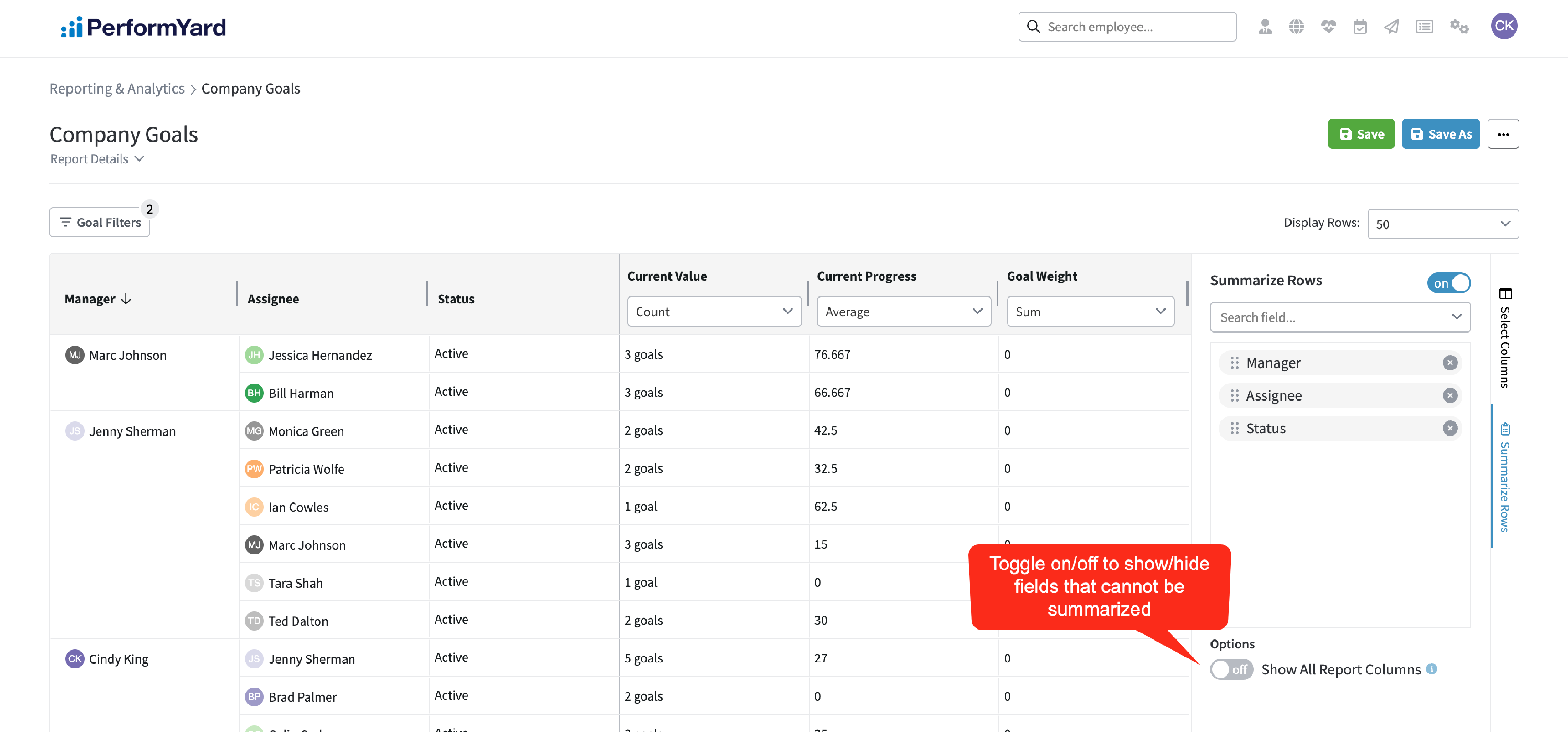
Task: Open the Goal Filters button
Action: (x=100, y=222)
